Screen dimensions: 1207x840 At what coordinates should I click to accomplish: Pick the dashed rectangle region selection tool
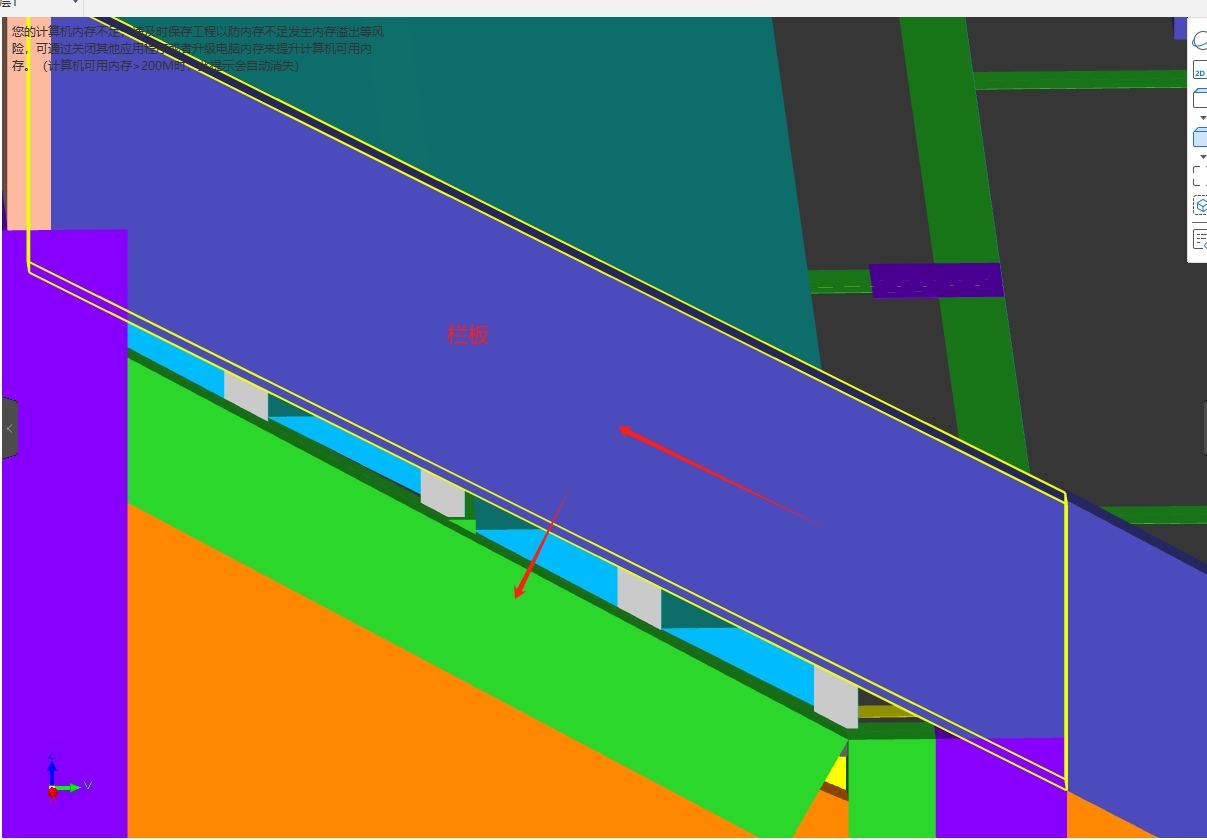(x=1200, y=176)
